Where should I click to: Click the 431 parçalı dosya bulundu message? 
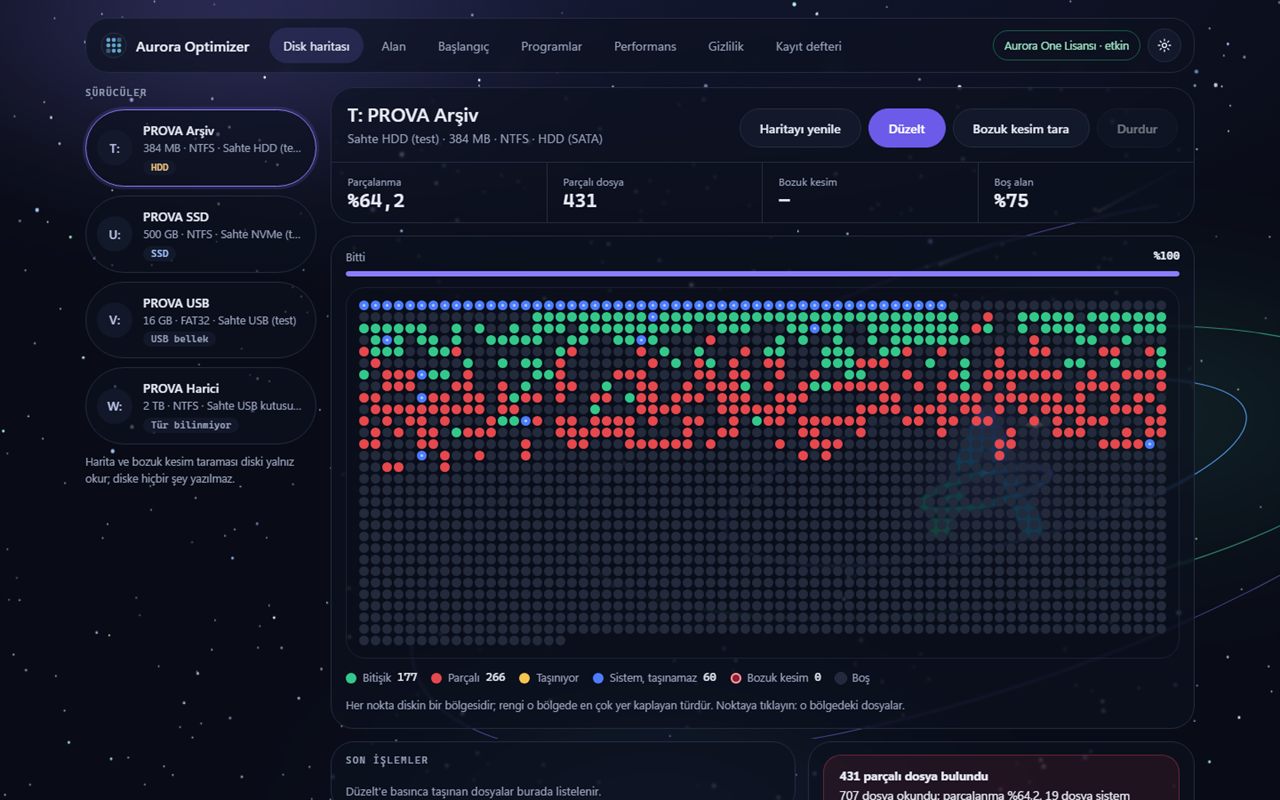(x=914, y=776)
